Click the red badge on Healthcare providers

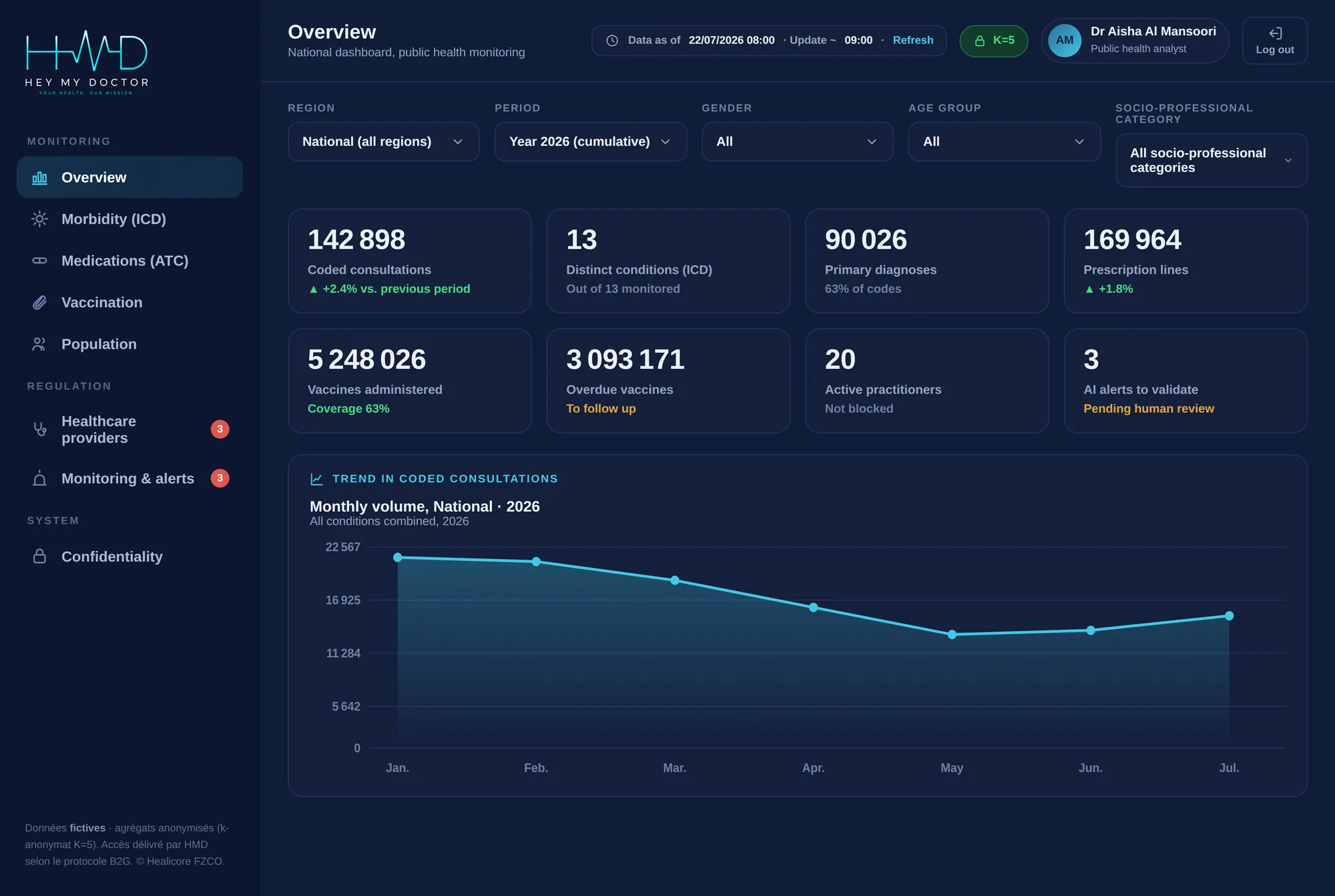(x=220, y=429)
